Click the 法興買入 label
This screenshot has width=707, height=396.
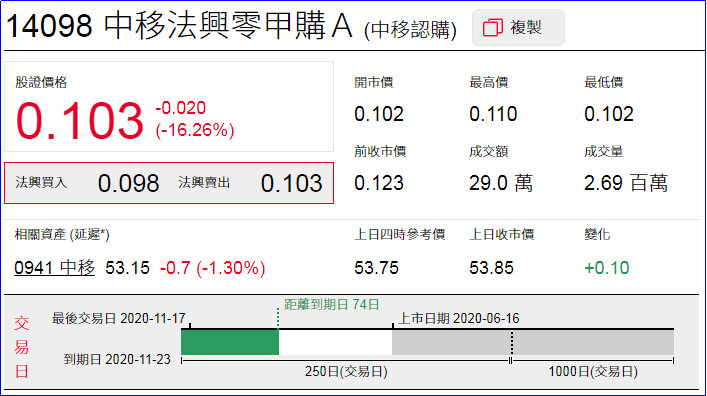(41, 182)
